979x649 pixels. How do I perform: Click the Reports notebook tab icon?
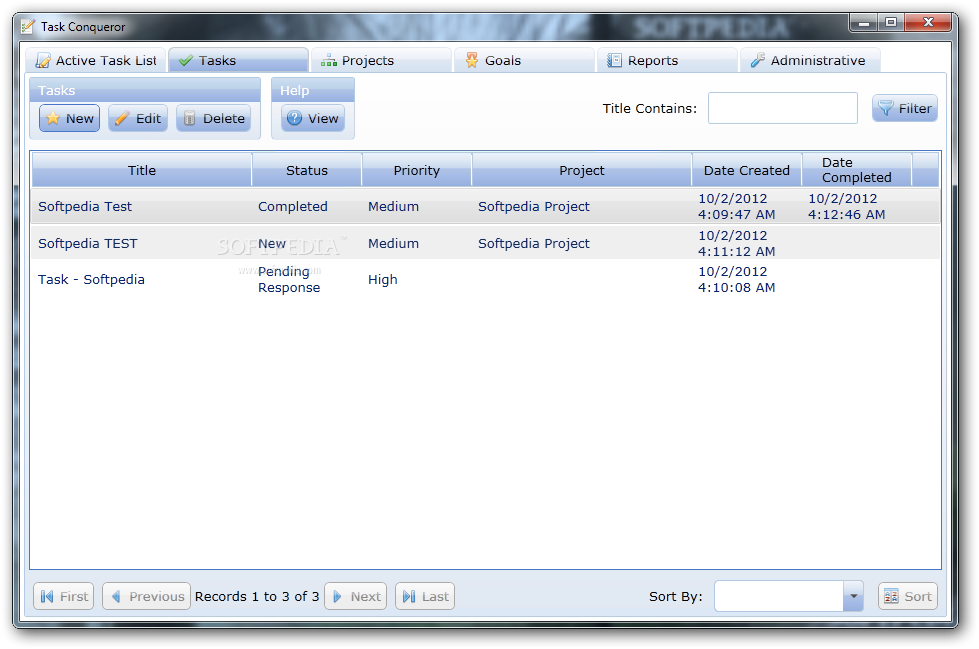614,60
